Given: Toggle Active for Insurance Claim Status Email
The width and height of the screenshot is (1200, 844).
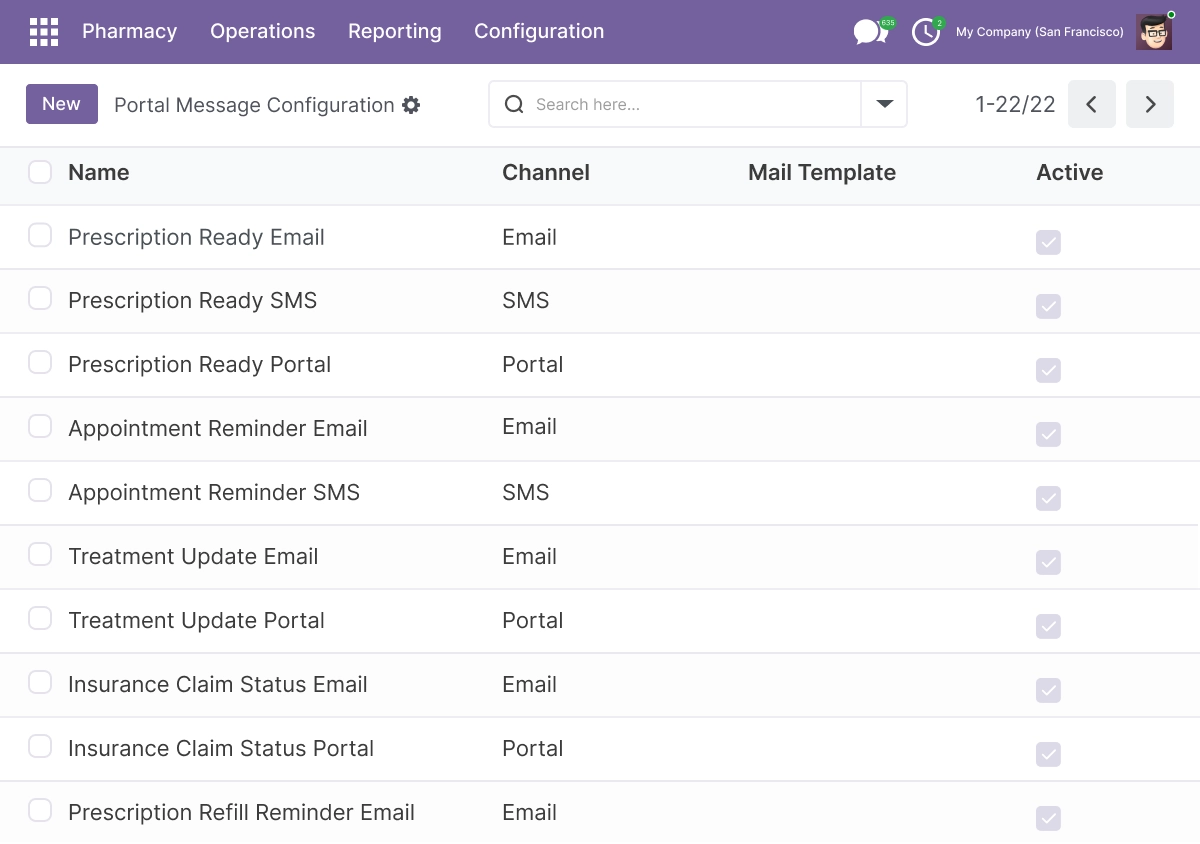Looking at the screenshot, I should pos(1048,690).
